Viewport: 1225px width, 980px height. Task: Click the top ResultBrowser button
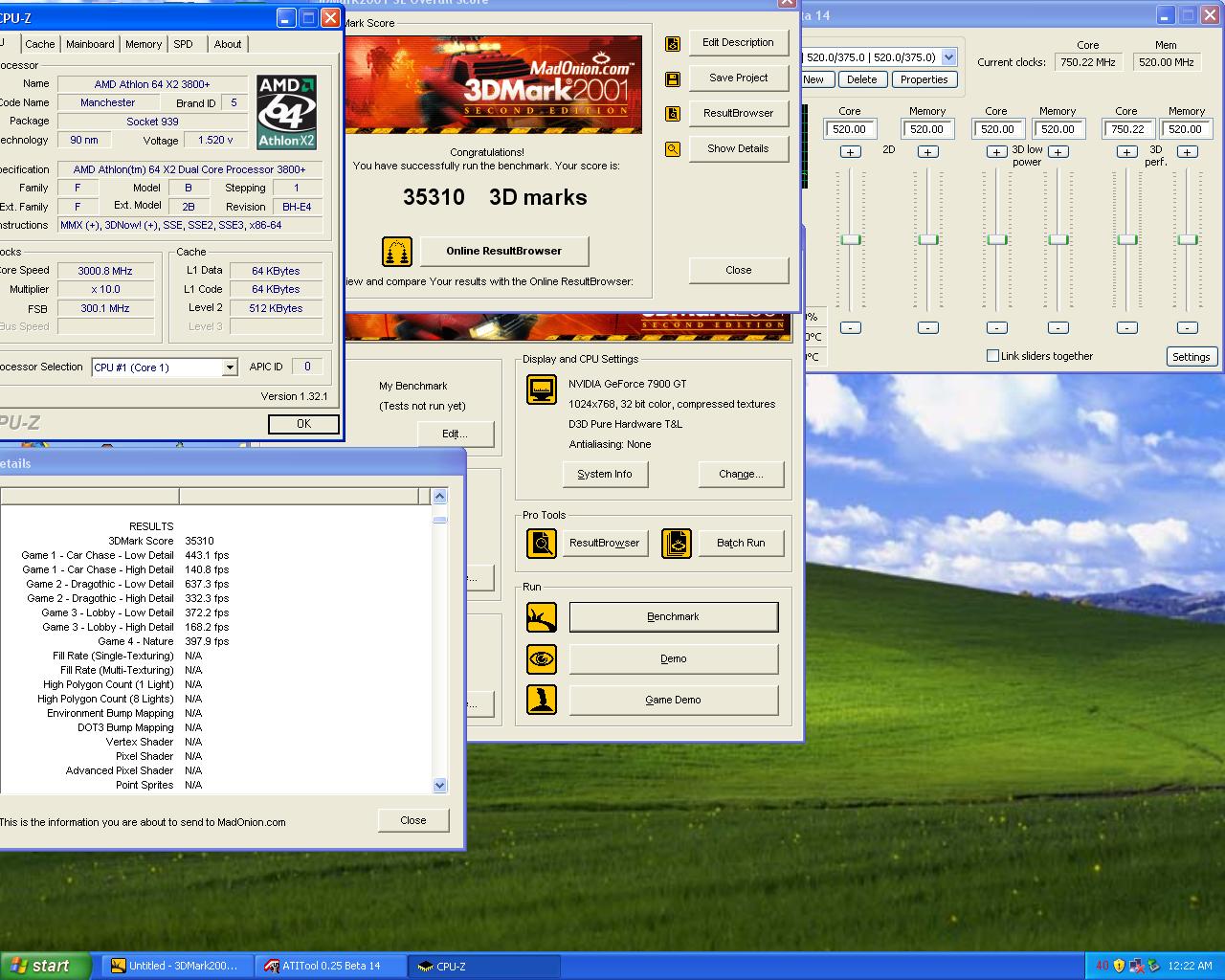[738, 114]
